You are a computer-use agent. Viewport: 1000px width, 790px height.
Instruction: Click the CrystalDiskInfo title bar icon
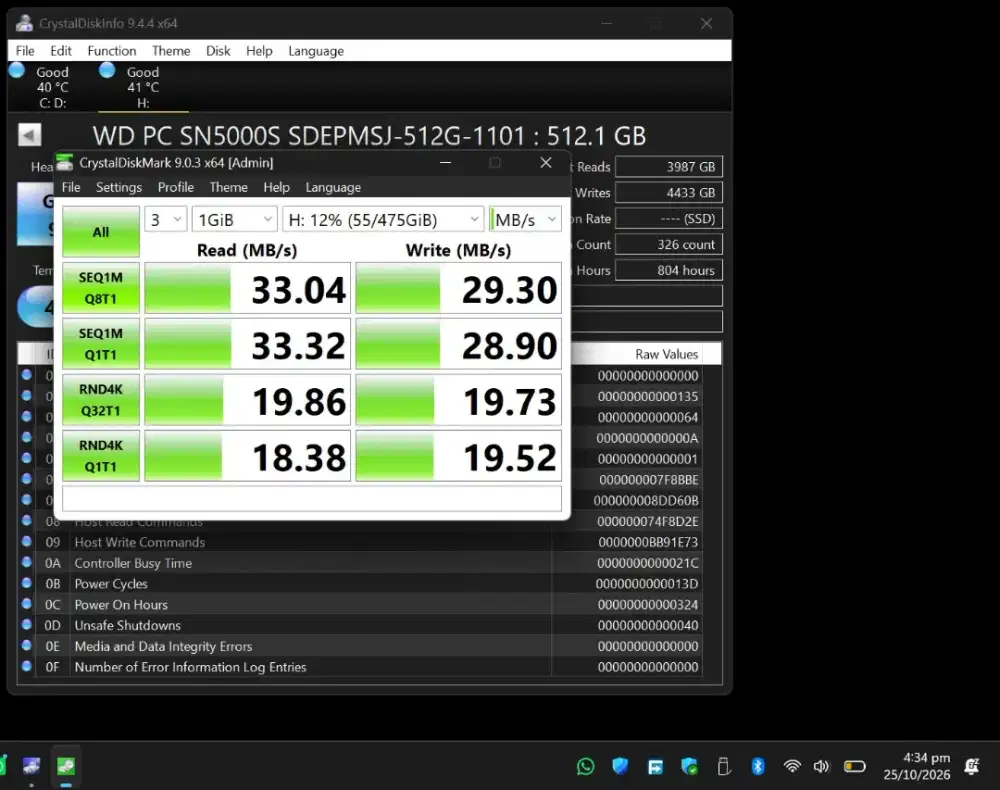(x=24, y=24)
